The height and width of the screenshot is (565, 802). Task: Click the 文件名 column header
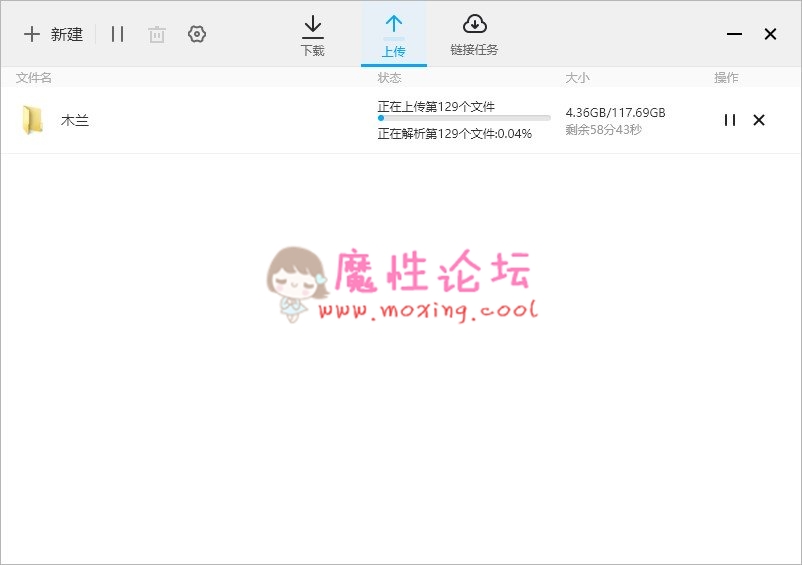point(34,78)
